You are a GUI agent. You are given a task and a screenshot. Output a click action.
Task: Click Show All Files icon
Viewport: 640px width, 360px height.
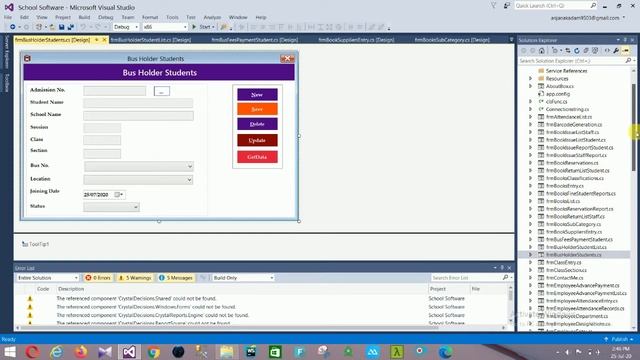595,51
